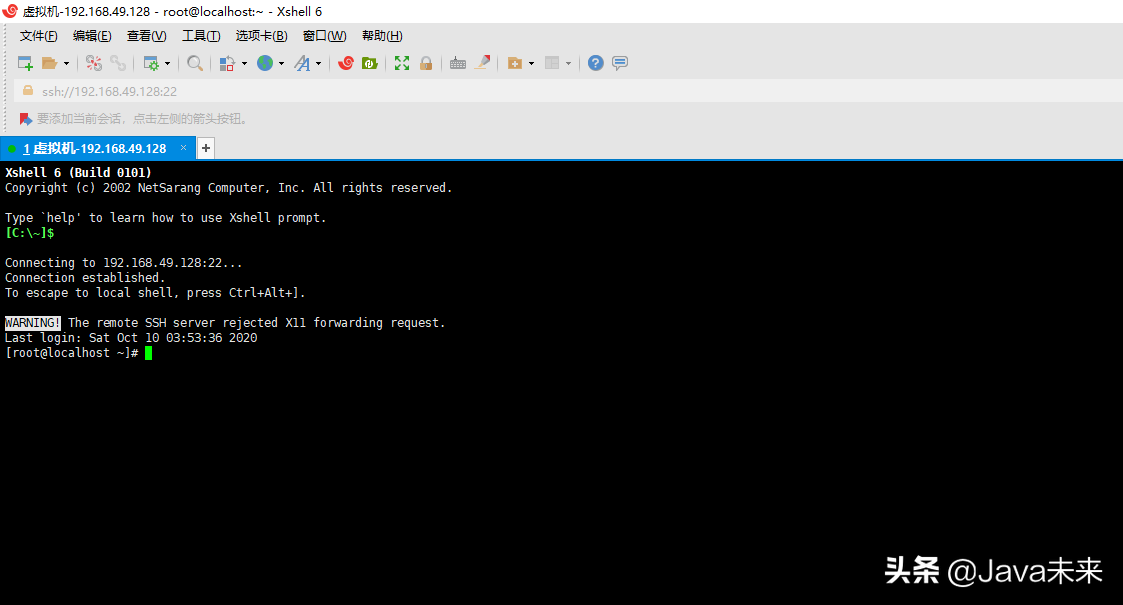This screenshot has height=605, width=1123.
Task: Click the Xshell icon in the title bar
Action: tap(10, 11)
